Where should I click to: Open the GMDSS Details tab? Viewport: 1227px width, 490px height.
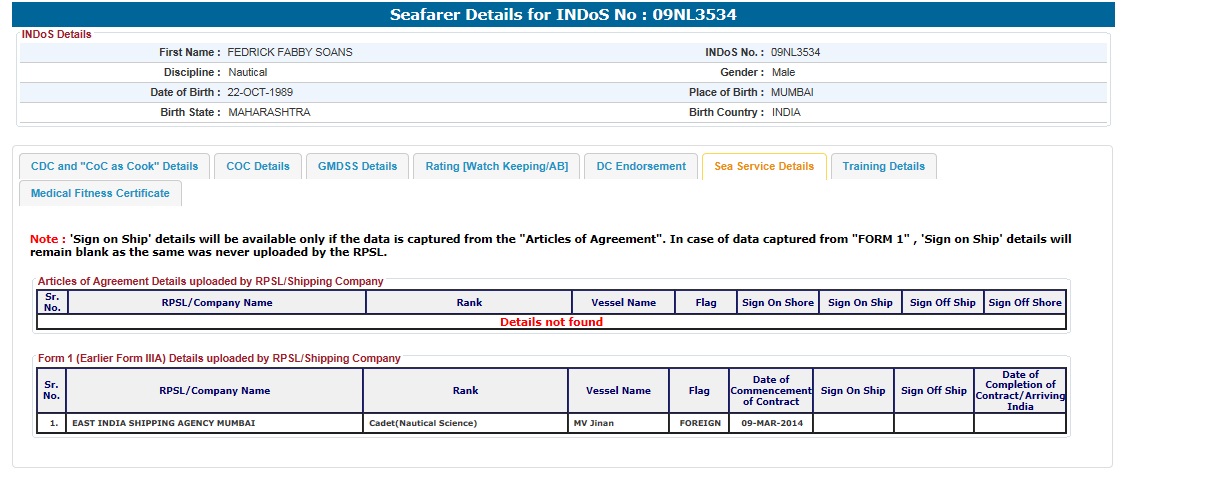[x=357, y=167]
